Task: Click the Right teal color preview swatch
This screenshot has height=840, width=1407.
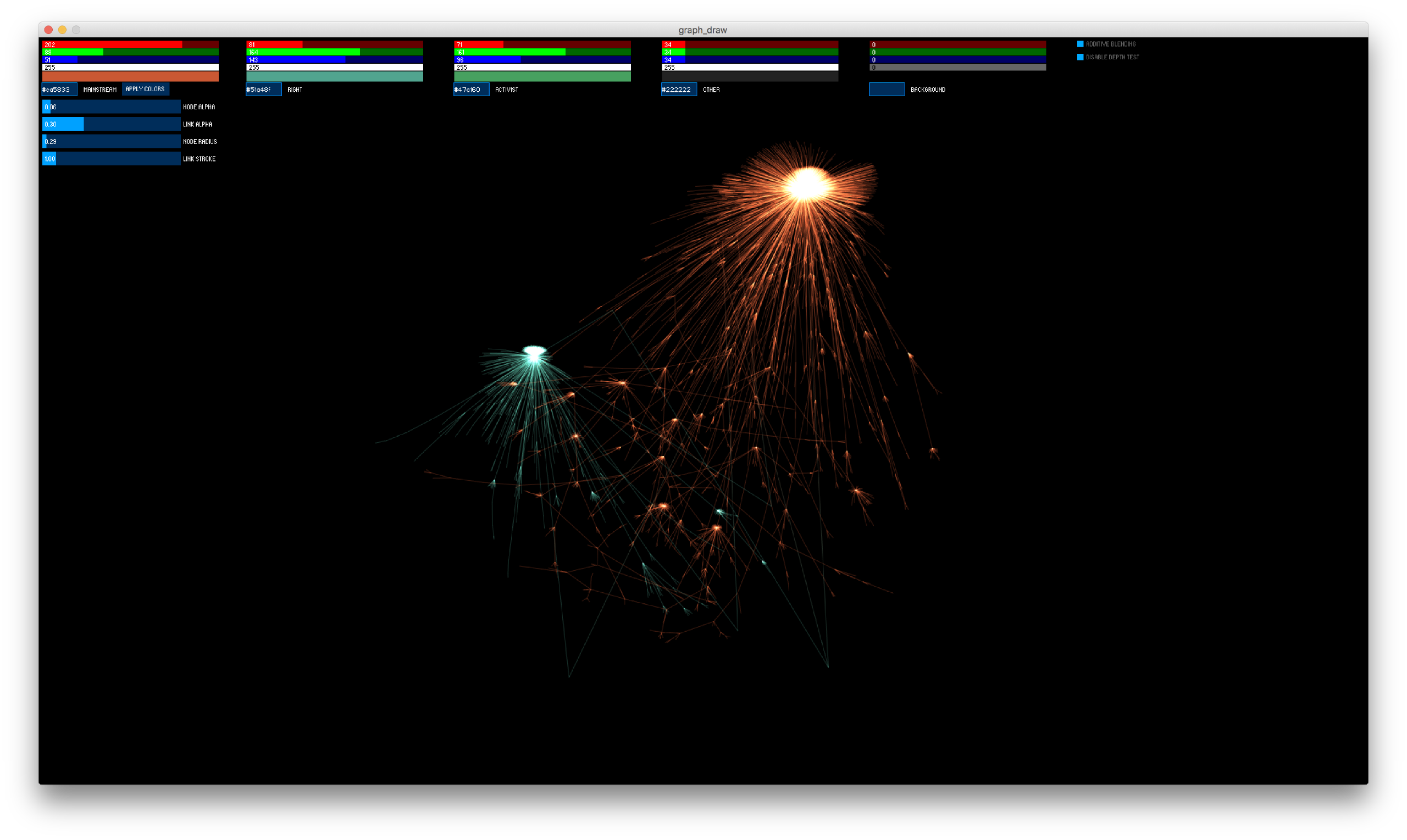Action: click(334, 76)
